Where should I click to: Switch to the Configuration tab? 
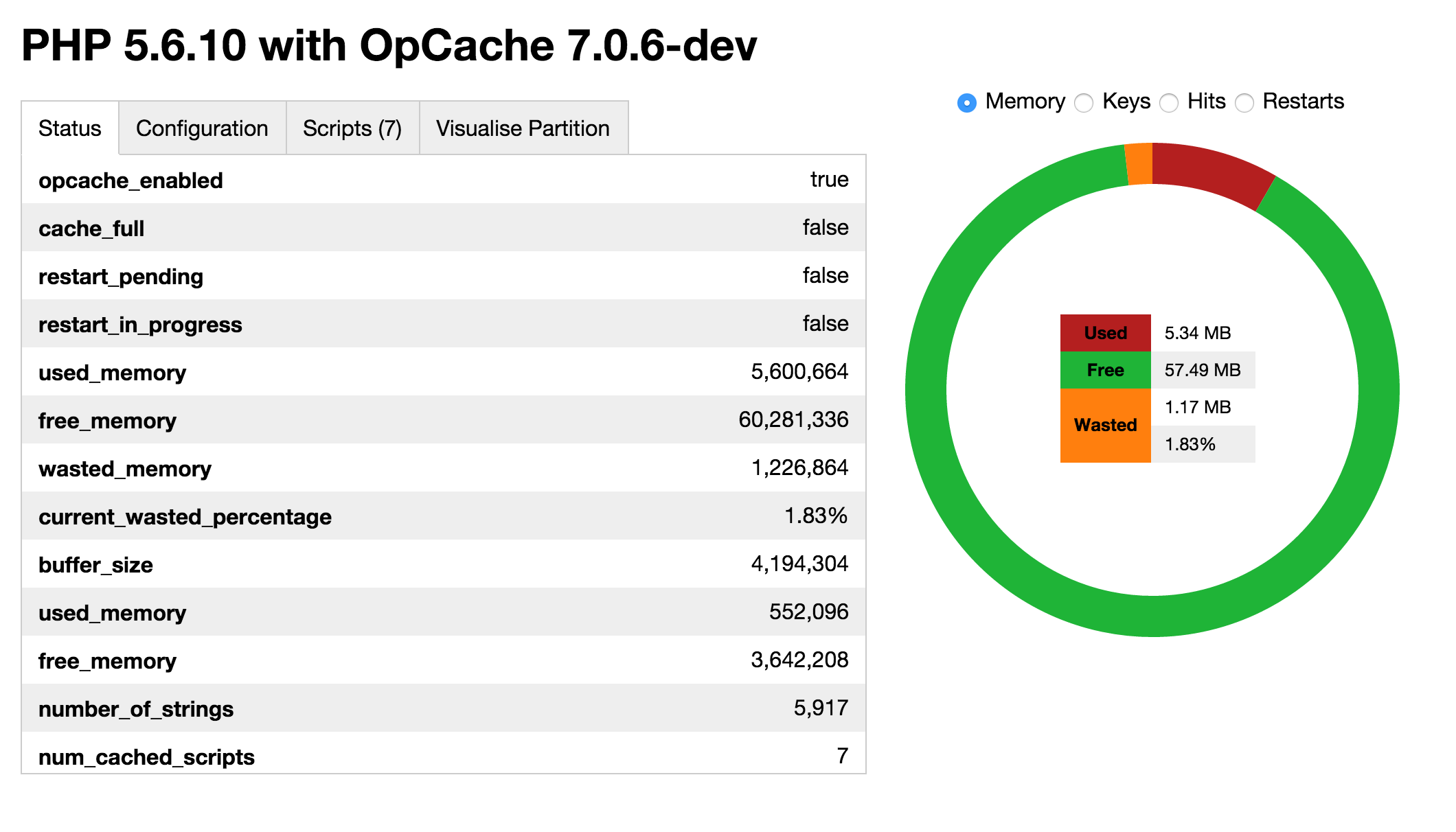202,128
